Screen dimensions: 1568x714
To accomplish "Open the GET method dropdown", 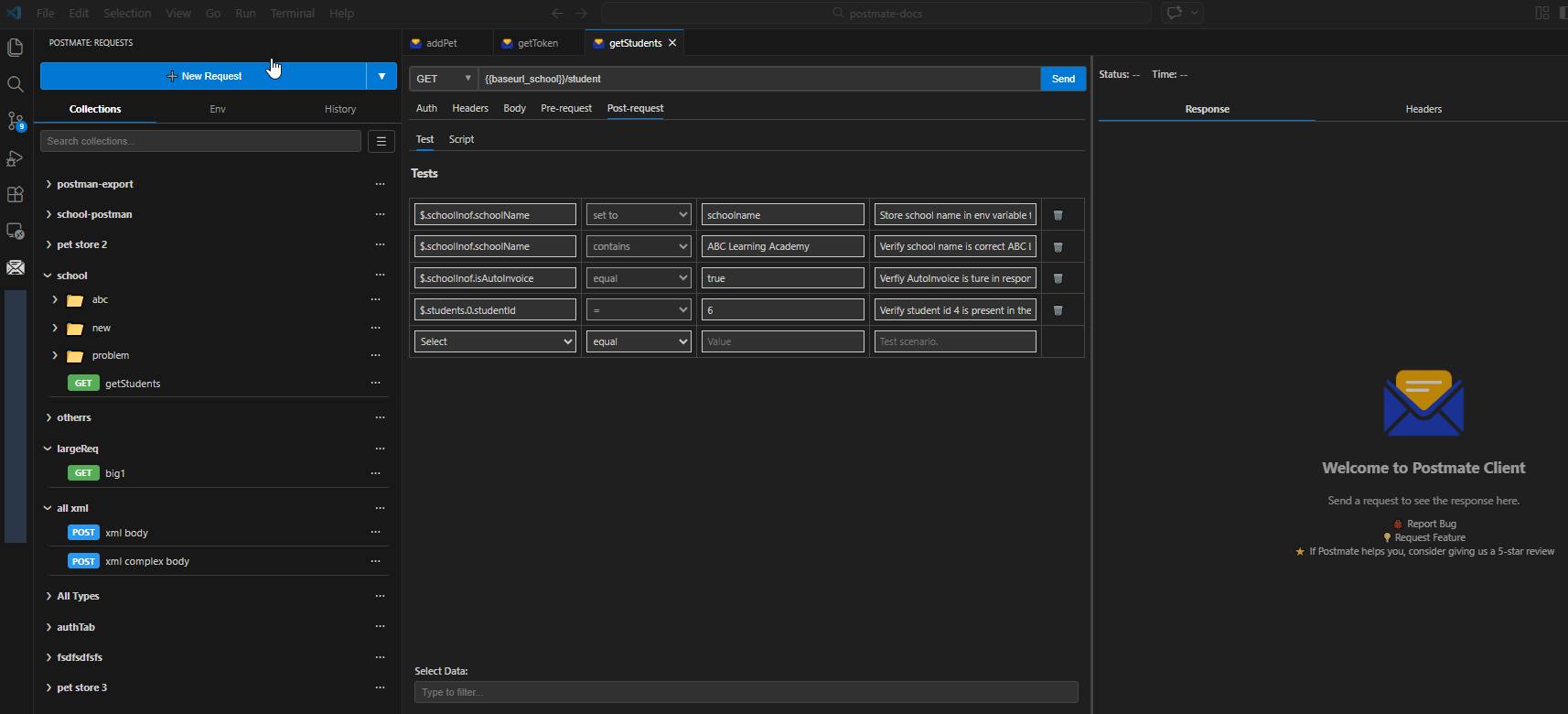I will (x=444, y=79).
